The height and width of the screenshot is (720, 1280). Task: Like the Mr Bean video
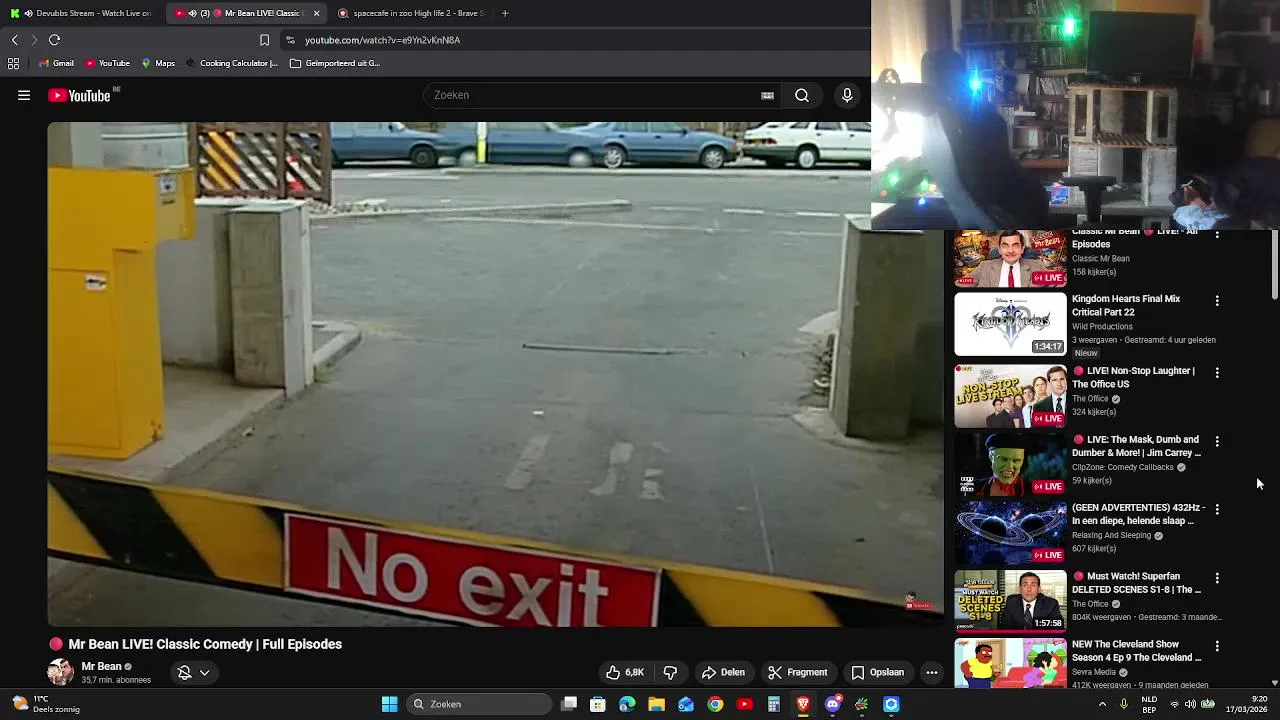[x=625, y=672]
